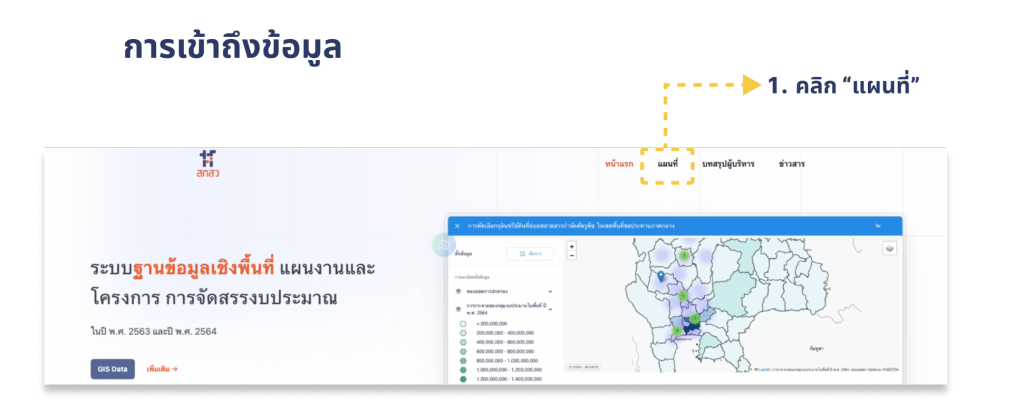Click the สกสว logo in the header
The image size is (1024, 414).
click(208, 165)
